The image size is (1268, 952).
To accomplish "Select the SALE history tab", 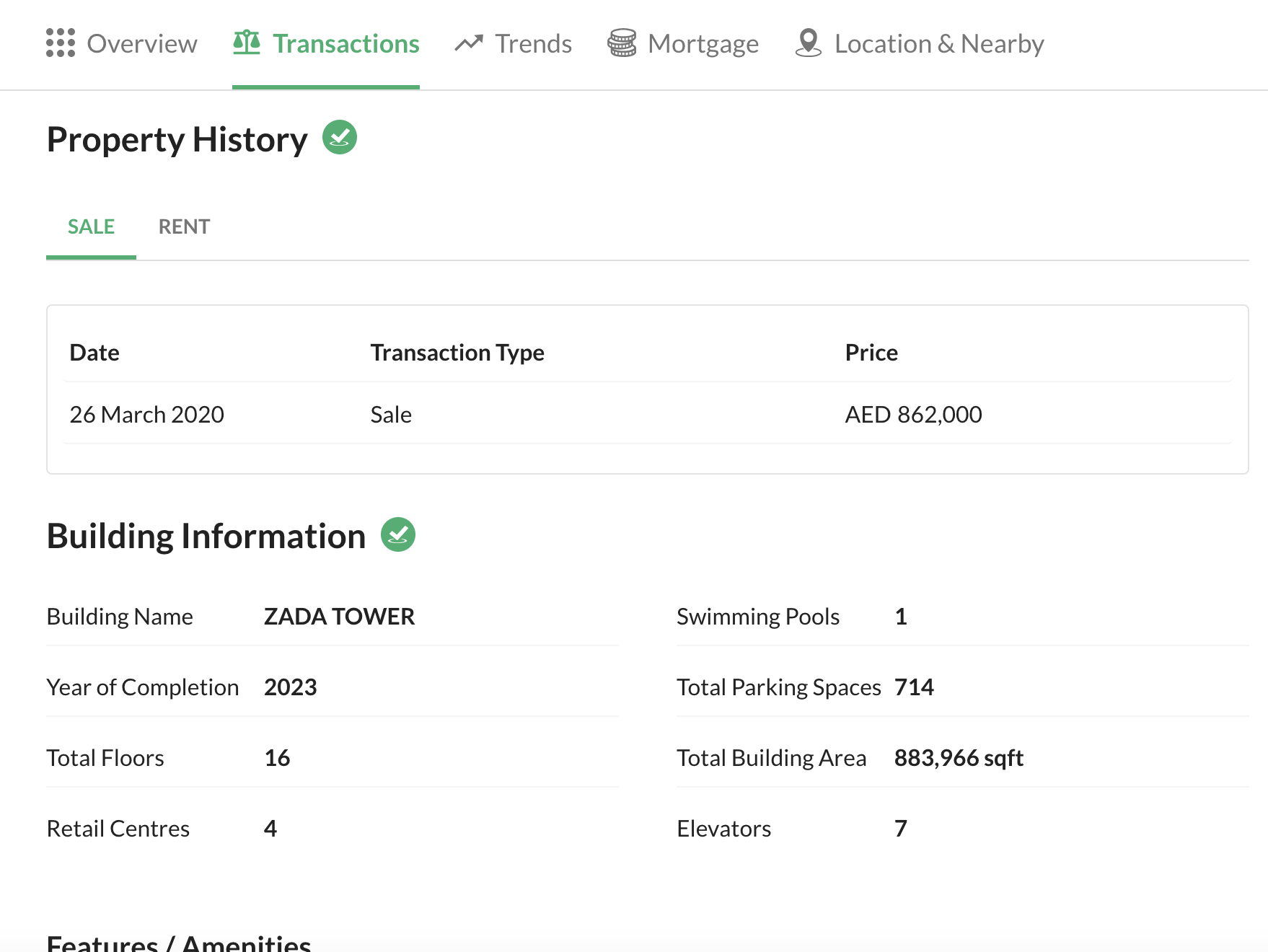I will pos(91,226).
